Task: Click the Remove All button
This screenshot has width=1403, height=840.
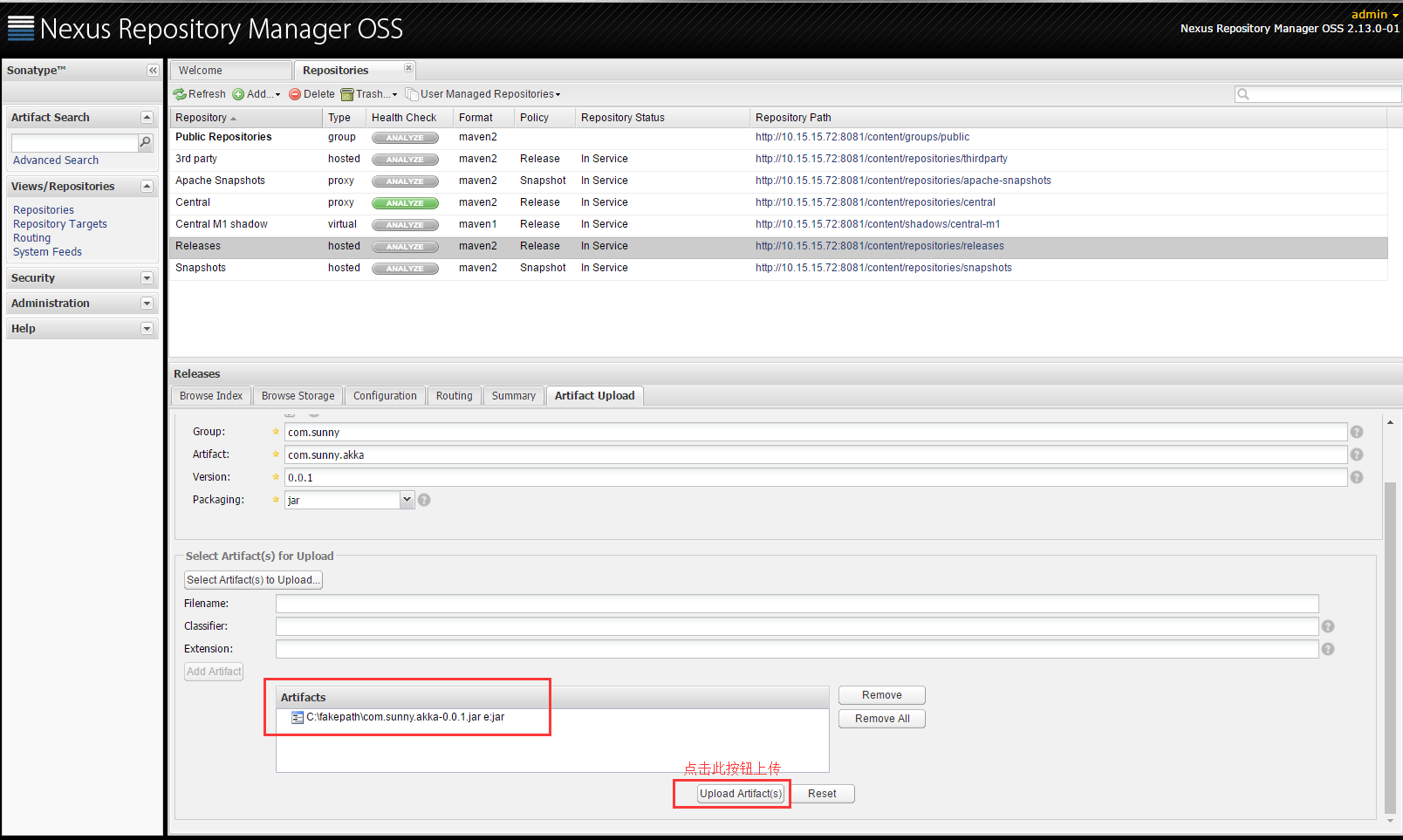Action: 882,719
